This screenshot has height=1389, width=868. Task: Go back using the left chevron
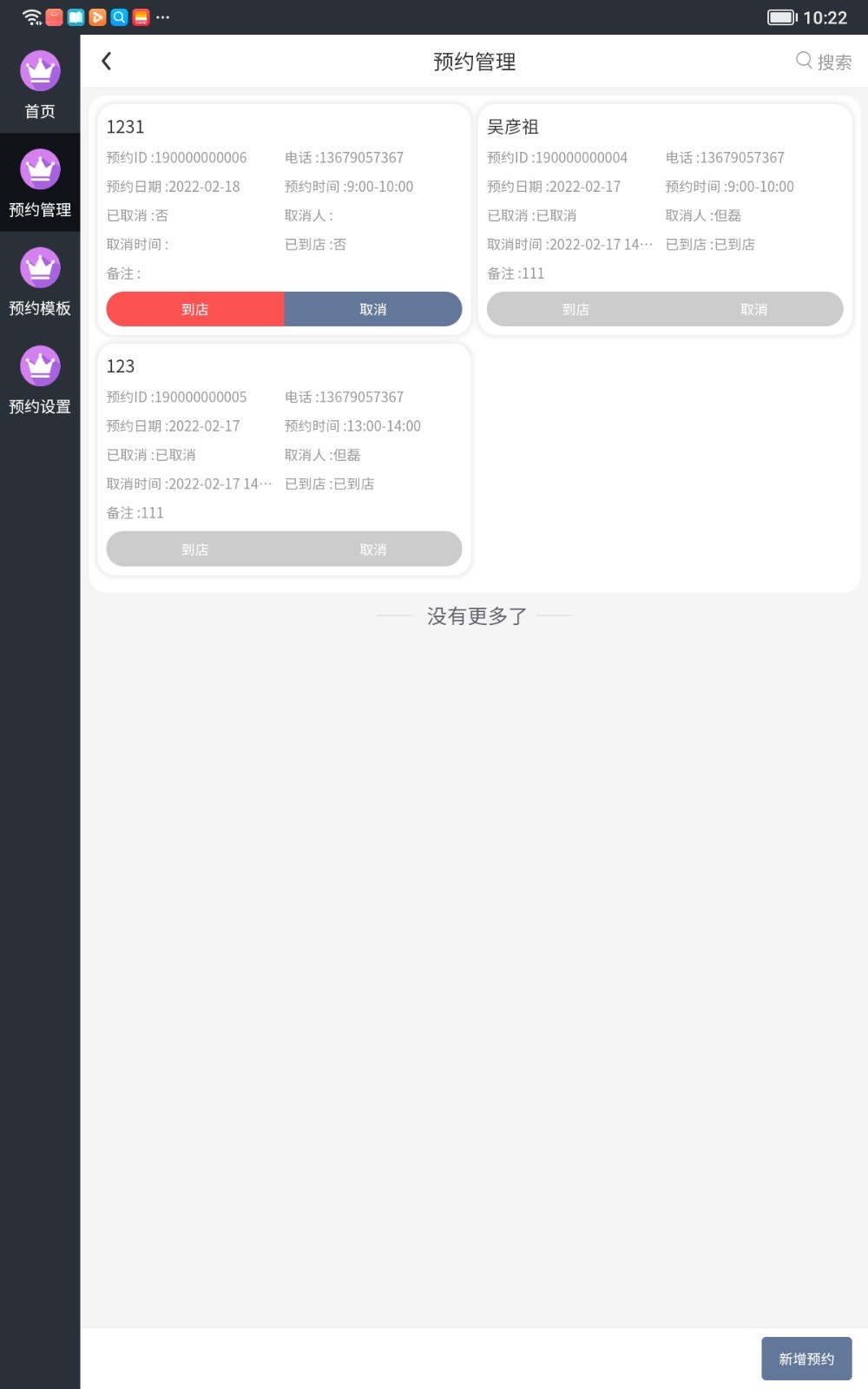point(107,61)
